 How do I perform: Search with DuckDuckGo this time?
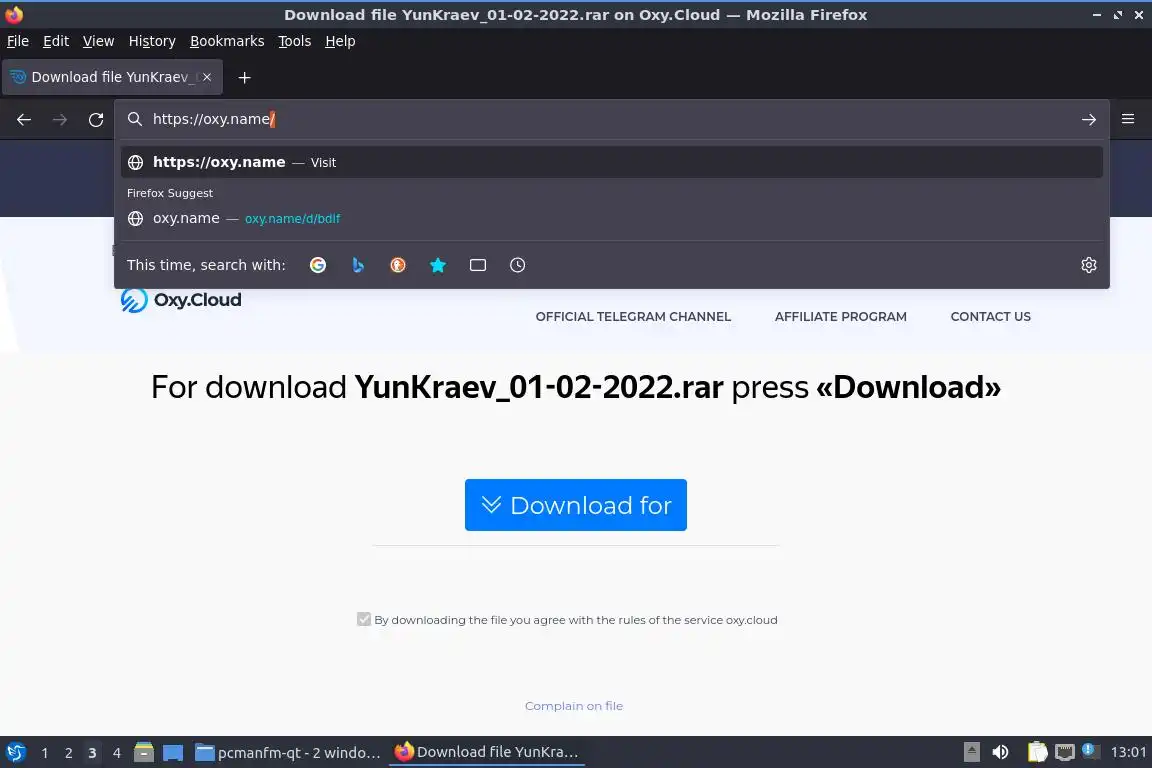click(x=397, y=265)
